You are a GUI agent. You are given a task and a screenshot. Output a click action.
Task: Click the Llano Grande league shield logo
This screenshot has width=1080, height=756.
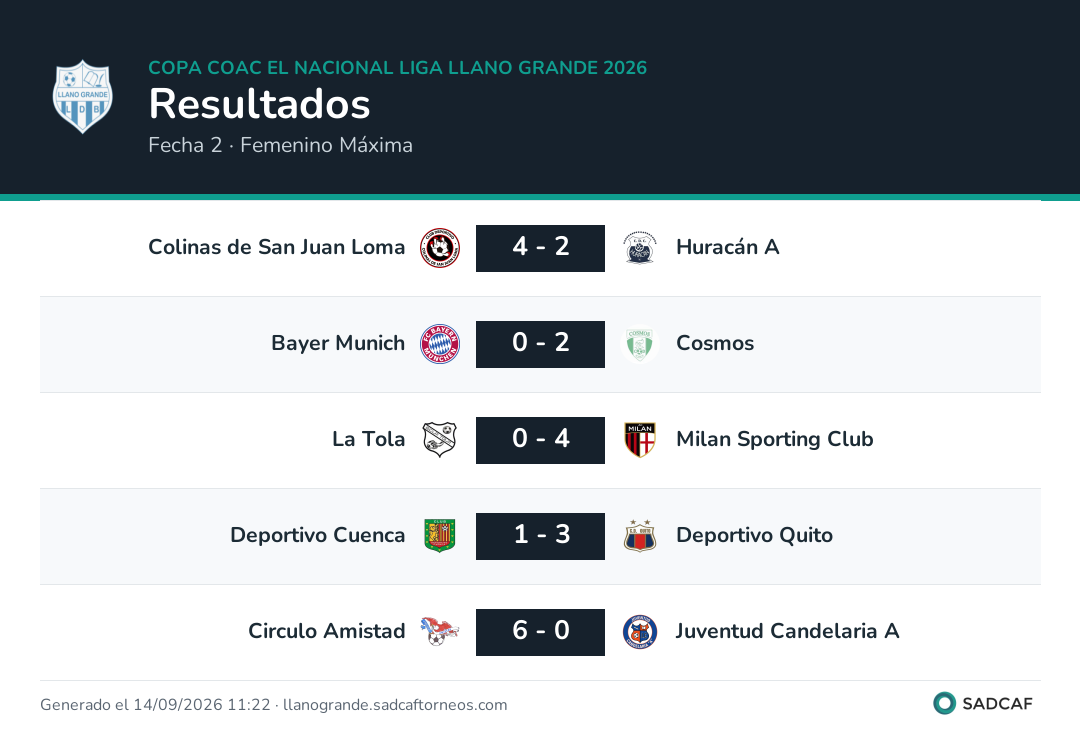click(x=83, y=96)
